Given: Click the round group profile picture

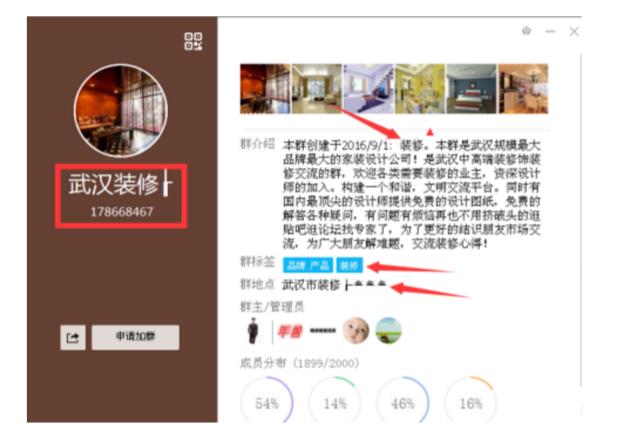Looking at the screenshot, I should tap(121, 110).
